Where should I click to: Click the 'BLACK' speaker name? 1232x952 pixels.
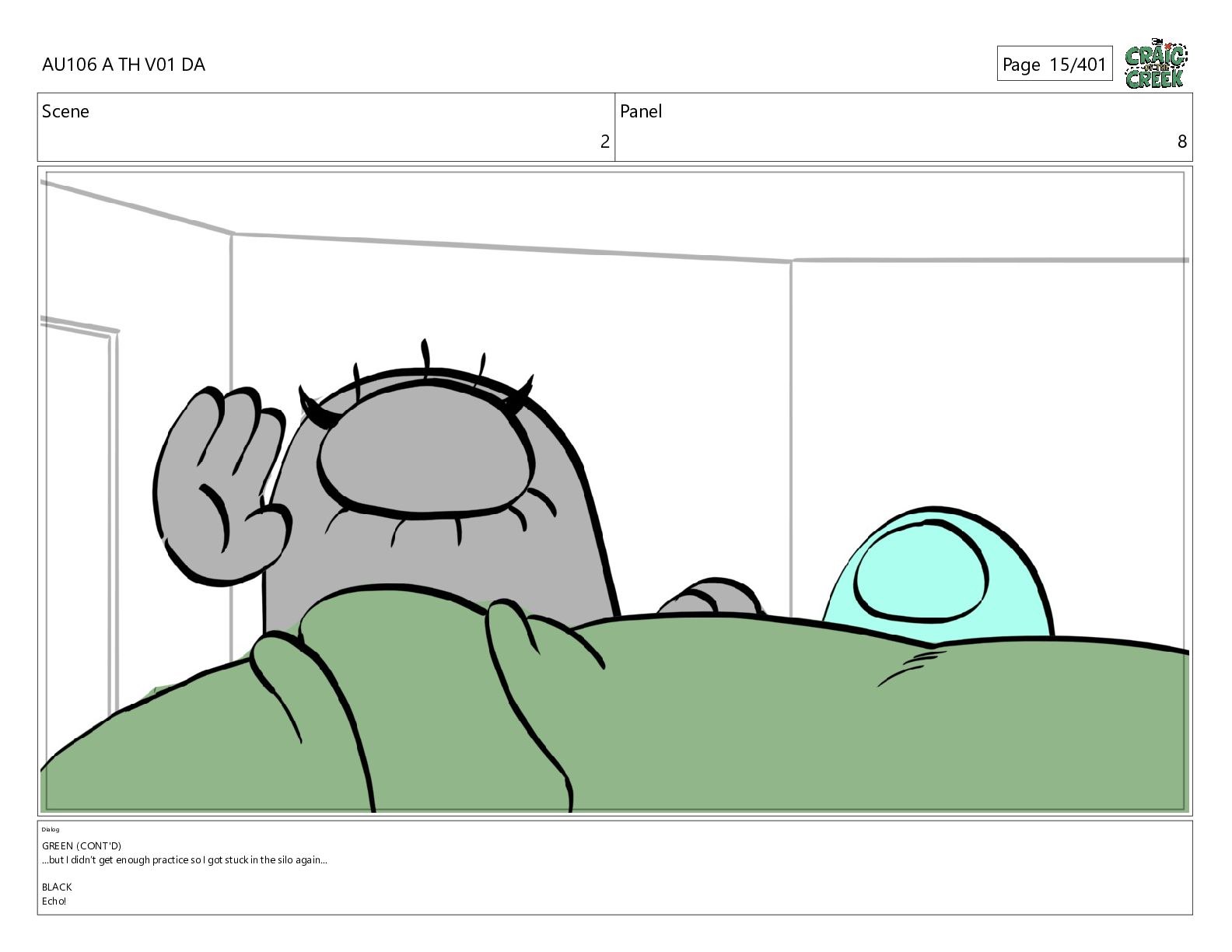[x=57, y=887]
